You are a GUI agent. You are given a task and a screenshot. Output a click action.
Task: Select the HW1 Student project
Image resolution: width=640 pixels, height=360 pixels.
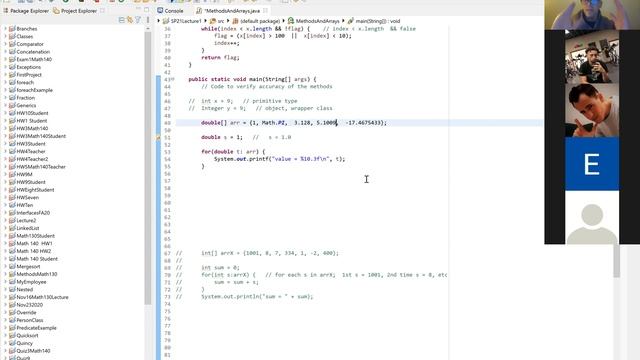tap(32, 120)
